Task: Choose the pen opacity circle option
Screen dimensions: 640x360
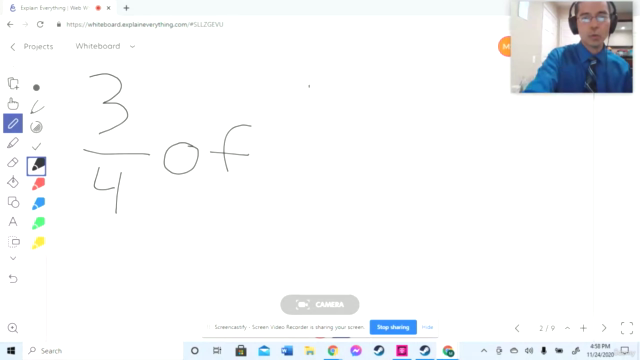Action: 36,127
